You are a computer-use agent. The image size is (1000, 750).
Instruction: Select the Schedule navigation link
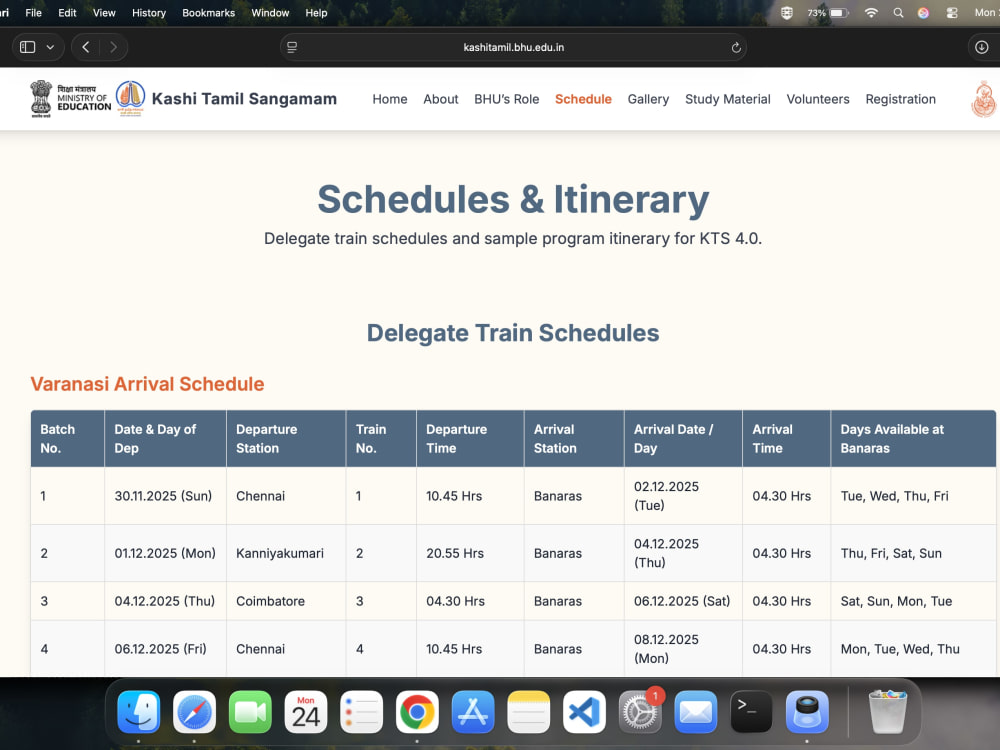(583, 99)
